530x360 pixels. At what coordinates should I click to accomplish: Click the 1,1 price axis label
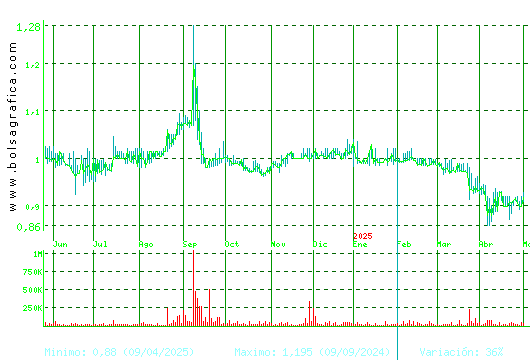[33, 112]
